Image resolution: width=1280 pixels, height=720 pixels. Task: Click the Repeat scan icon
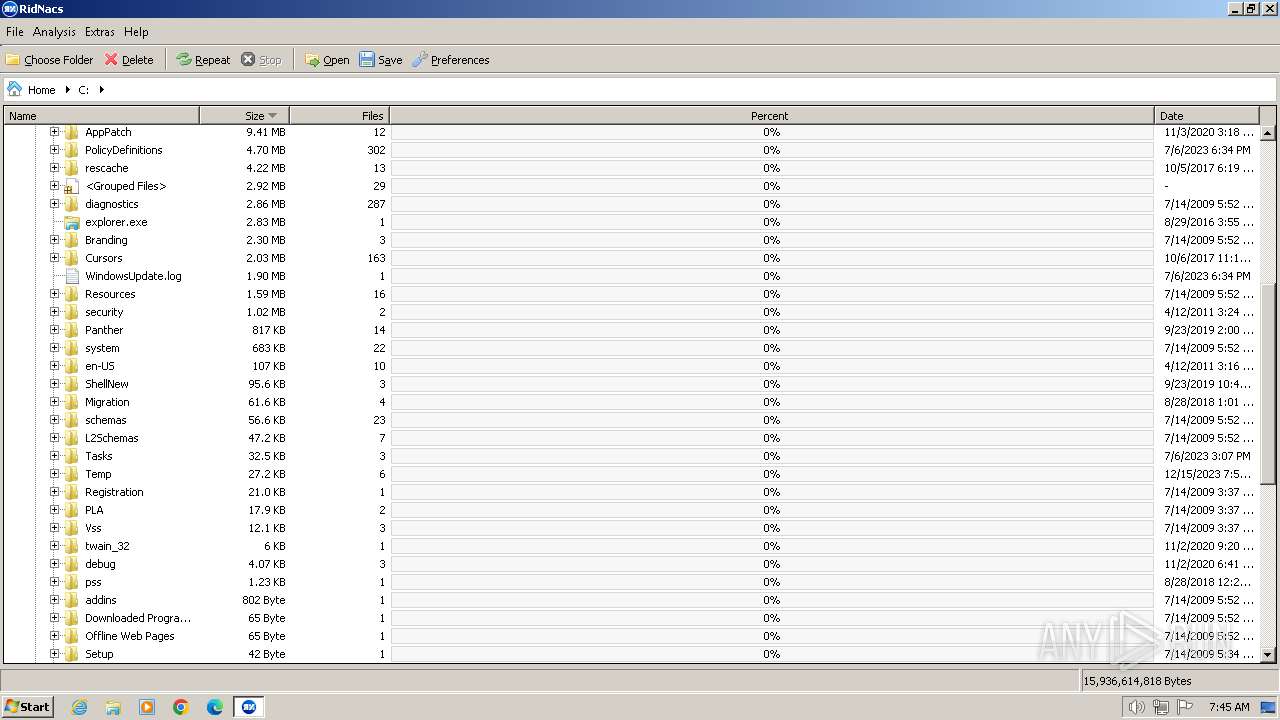(x=184, y=60)
